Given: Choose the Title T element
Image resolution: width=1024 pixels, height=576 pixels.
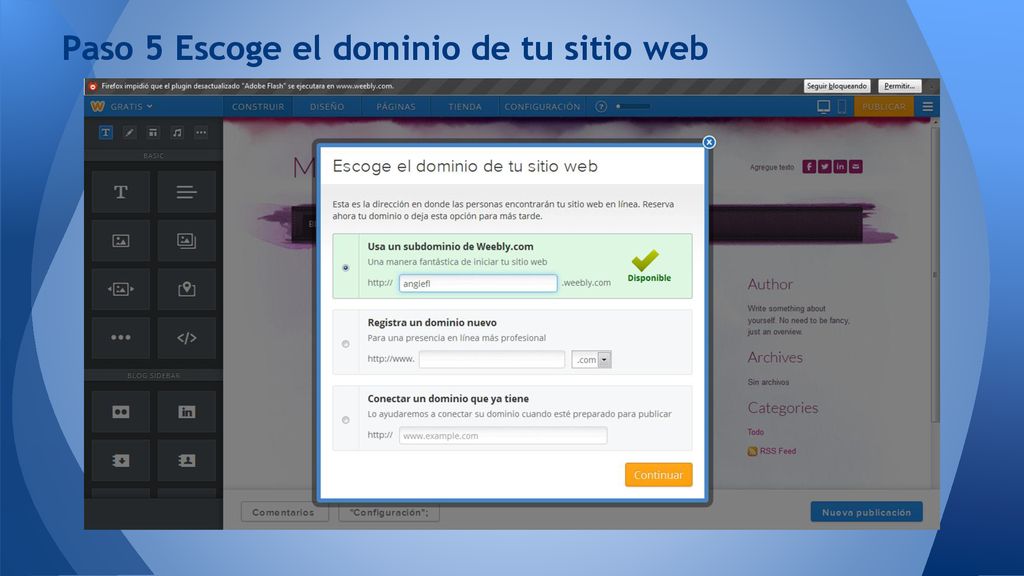Looking at the screenshot, I should 121,192.
